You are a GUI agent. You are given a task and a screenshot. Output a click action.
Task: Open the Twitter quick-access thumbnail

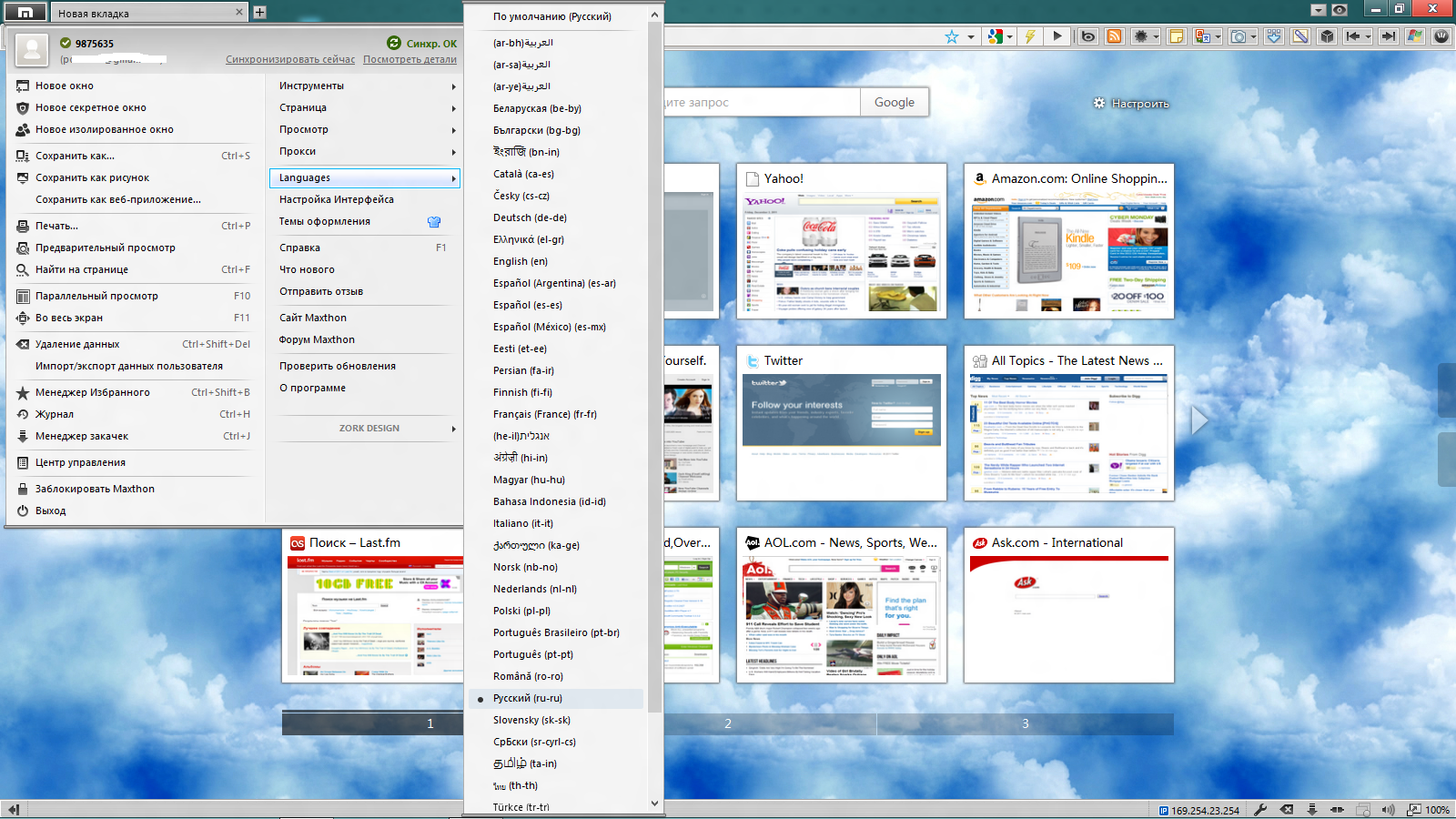point(842,423)
